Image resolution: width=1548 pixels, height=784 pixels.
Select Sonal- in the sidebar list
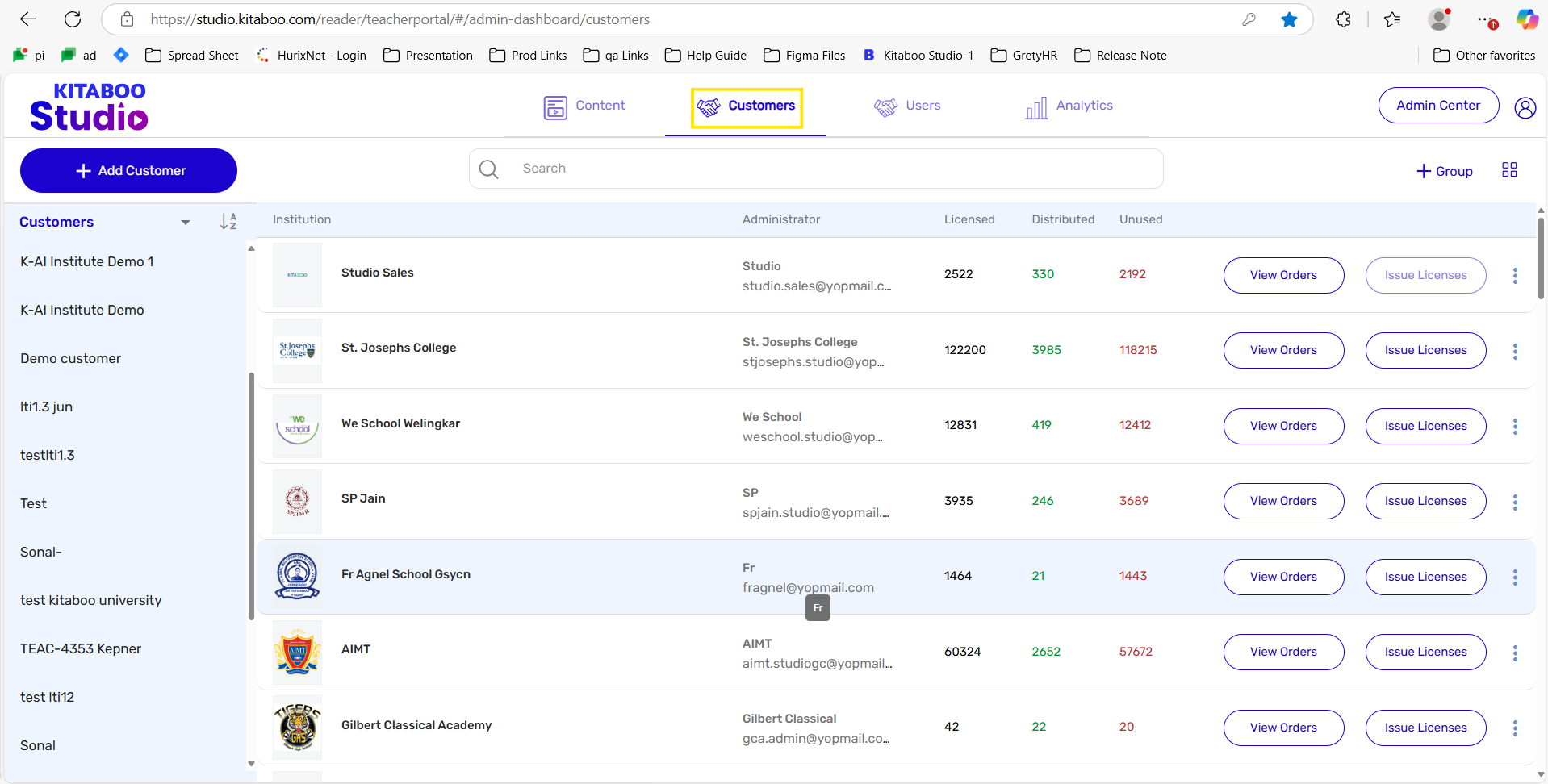pyautogui.click(x=41, y=552)
